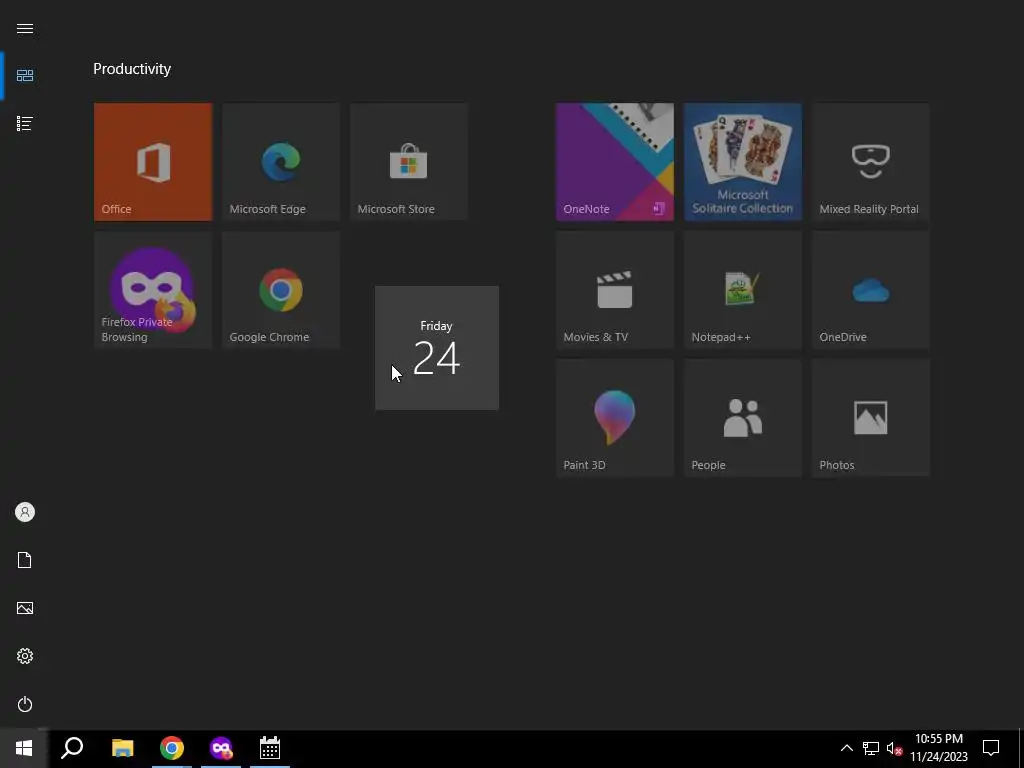The image size is (1024, 768).
Task: Open the OneDrive tile
Action: tap(871, 289)
